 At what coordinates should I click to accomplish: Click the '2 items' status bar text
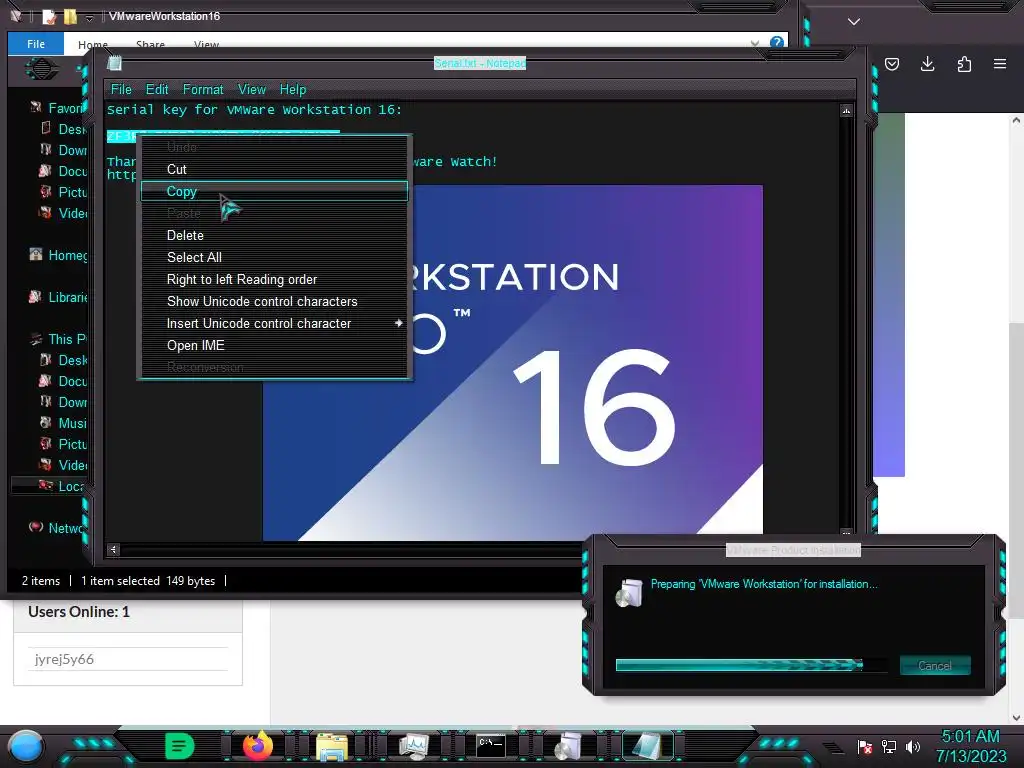pos(41,581)
